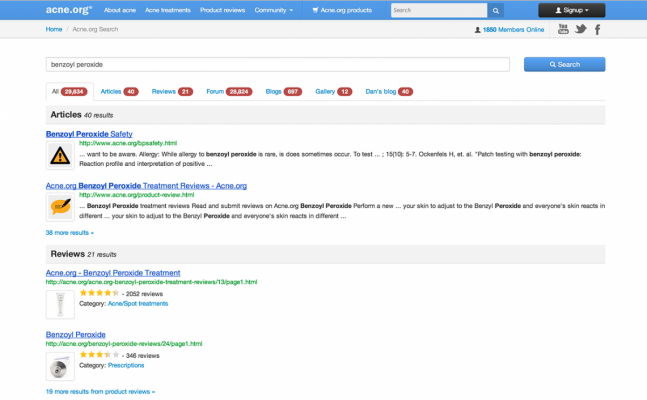Image resolution: width=647 pixels, height=400 pixels.
Task: Open About acne menu item
Action: click(x=120, y=10)
